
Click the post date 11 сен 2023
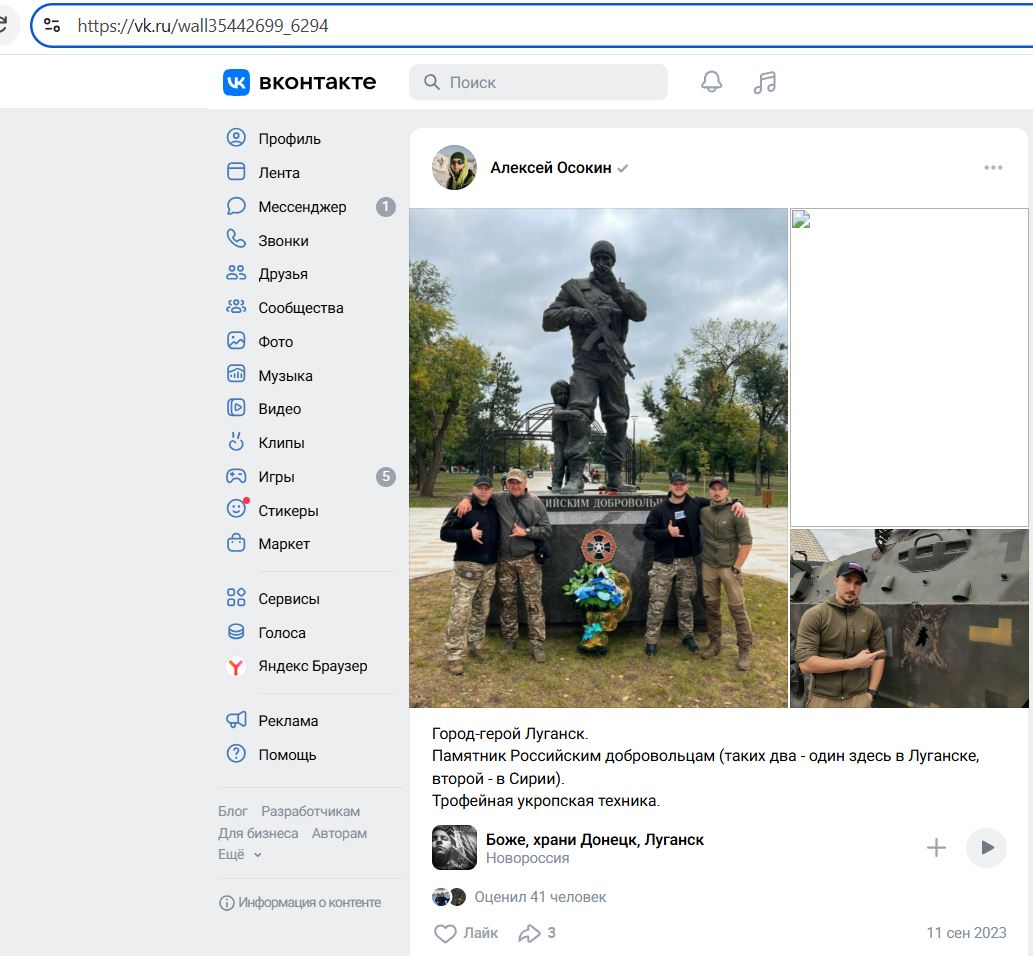(x=966, y=934)
